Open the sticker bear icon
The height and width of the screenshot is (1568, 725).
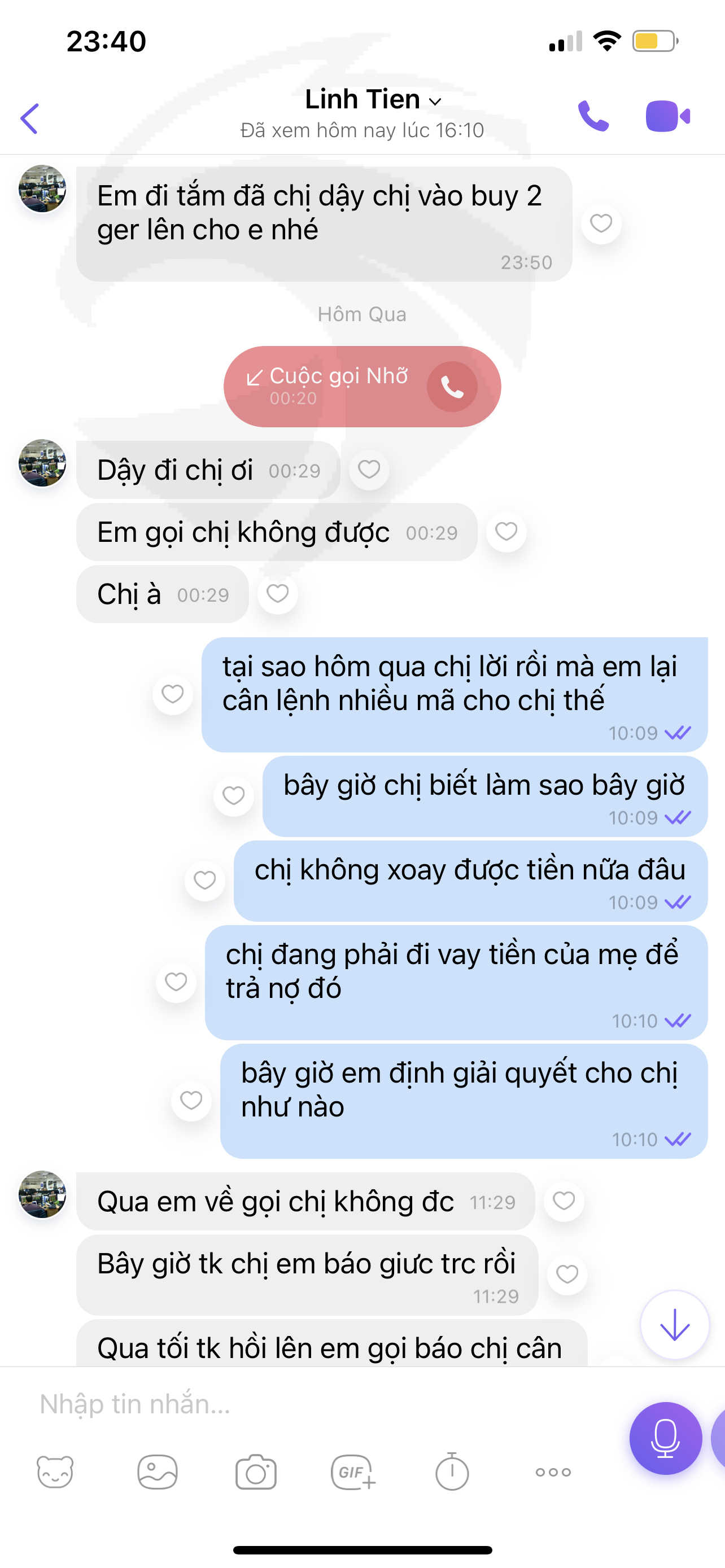[x=55, y=1472]
